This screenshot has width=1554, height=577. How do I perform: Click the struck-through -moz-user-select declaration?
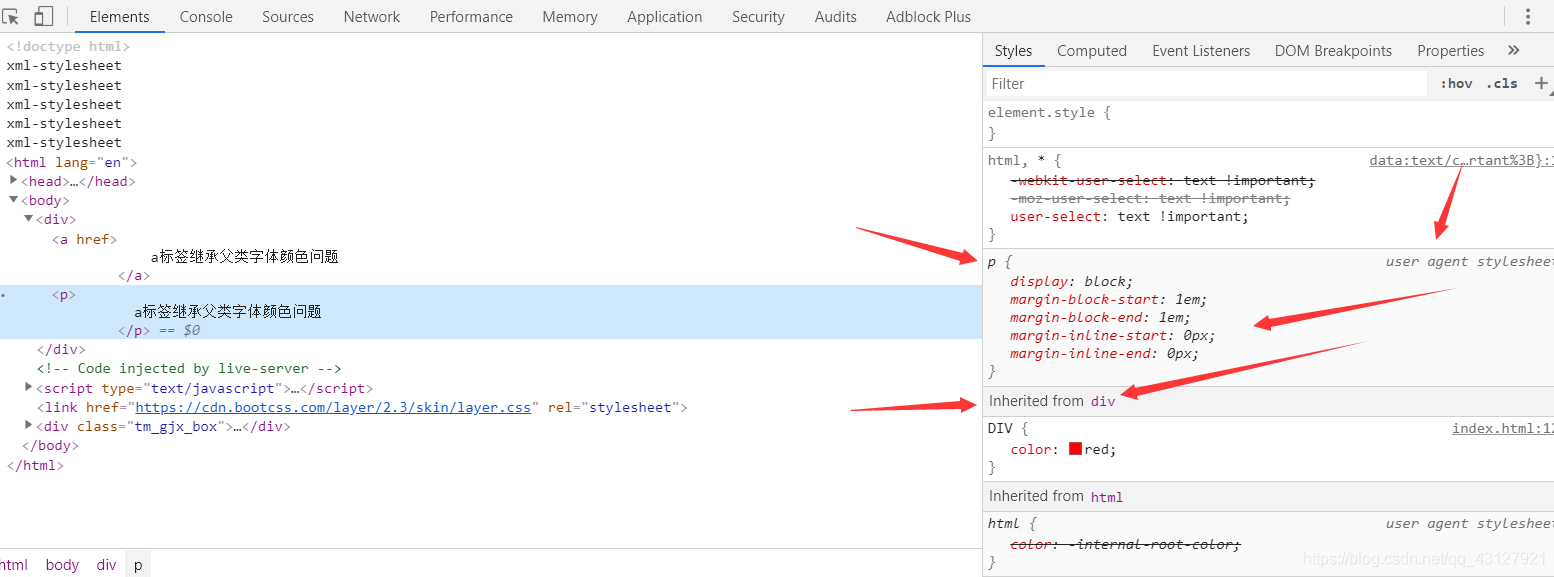pyautogui.click(x=1151, y=198)
